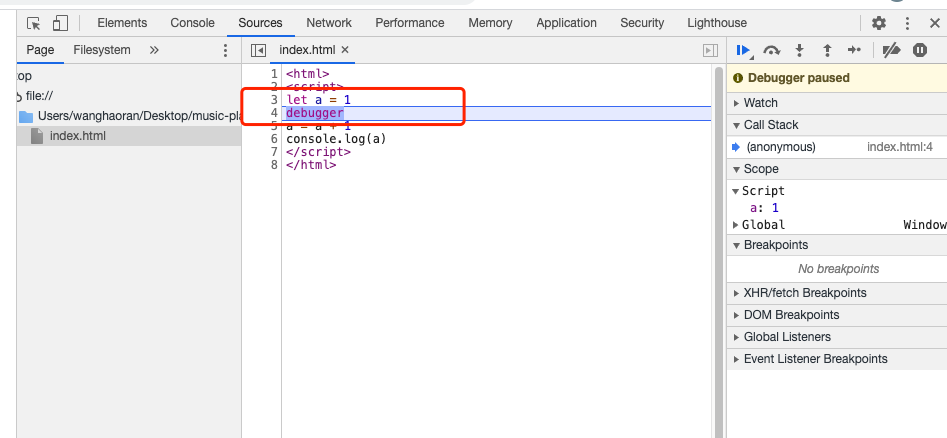Expand the Watch section

[837, 103]
